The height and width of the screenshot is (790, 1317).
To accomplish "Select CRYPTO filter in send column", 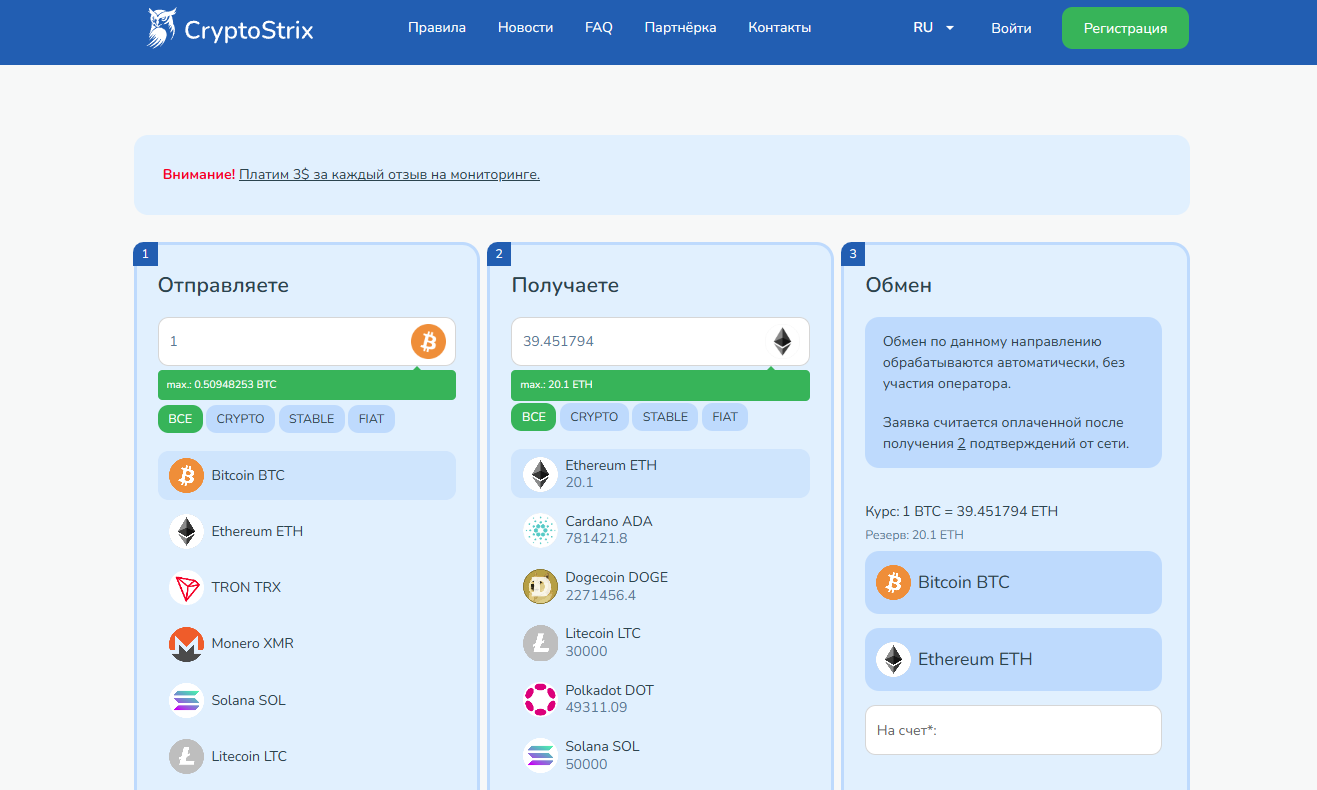I will coord(241,418).
